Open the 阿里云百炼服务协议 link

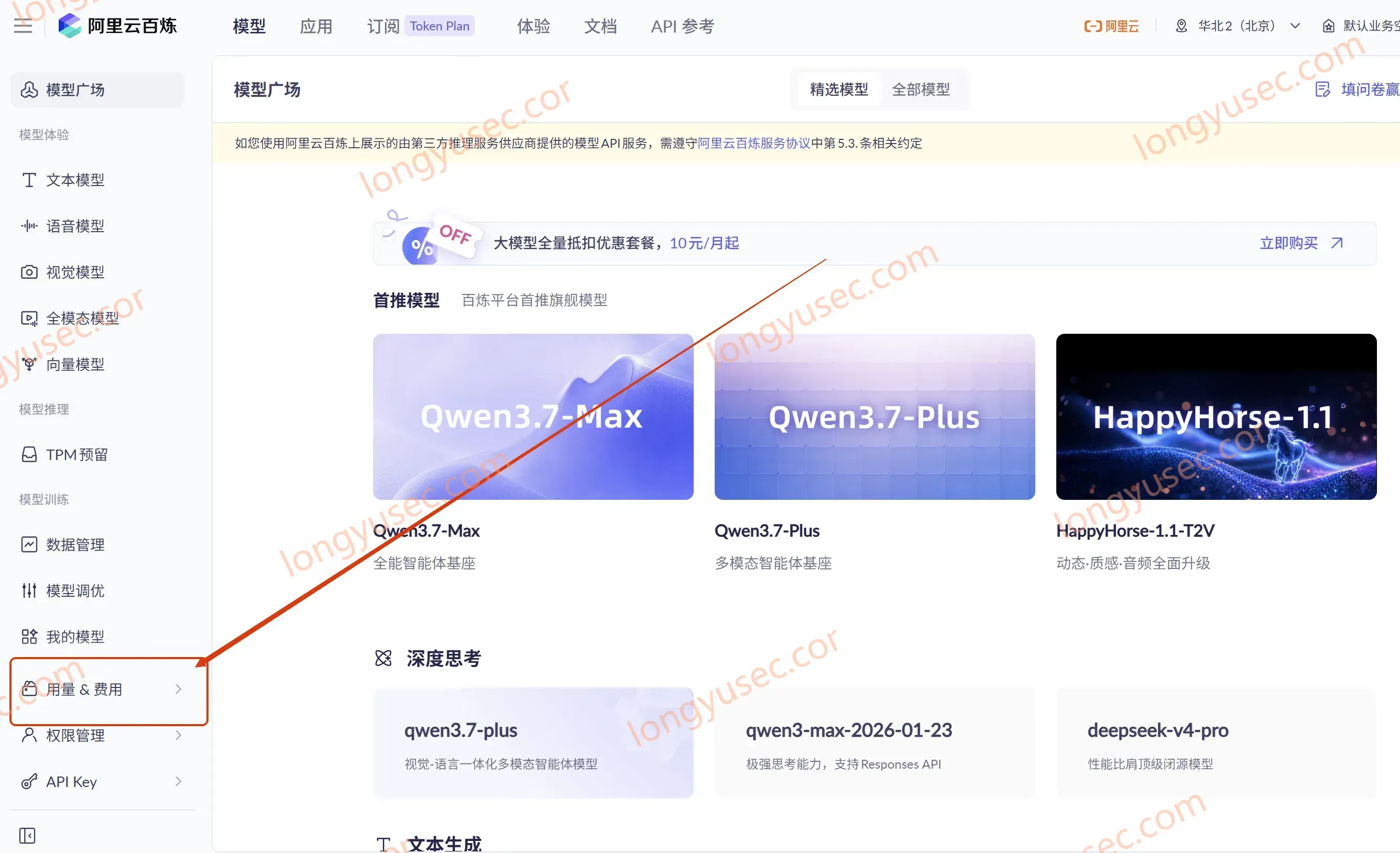point(754,143)
